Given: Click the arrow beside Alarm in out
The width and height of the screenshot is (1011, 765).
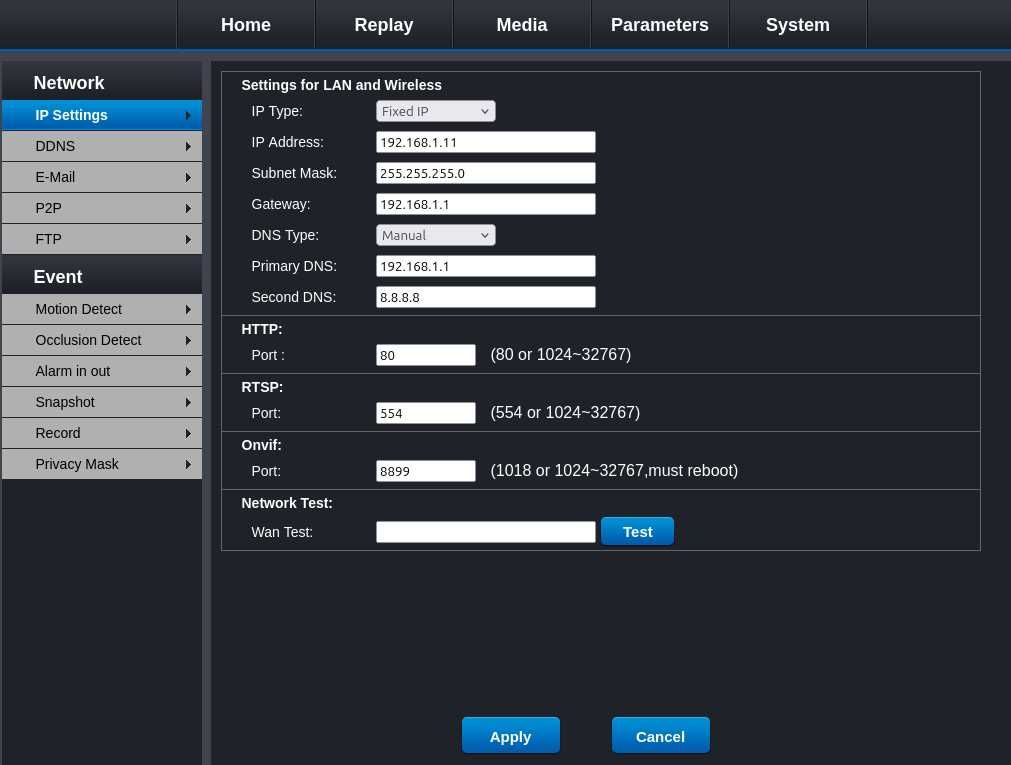Looking at the screenshot, I should coord(188,372).
